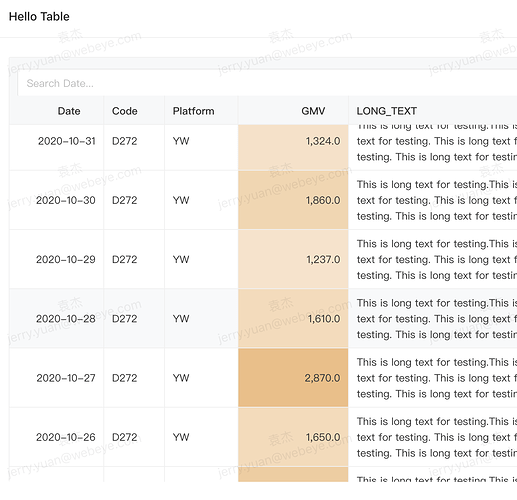Select the GMV cell showing 1,860.0
Screen dimensions: 517x500
tap(293, 200)
